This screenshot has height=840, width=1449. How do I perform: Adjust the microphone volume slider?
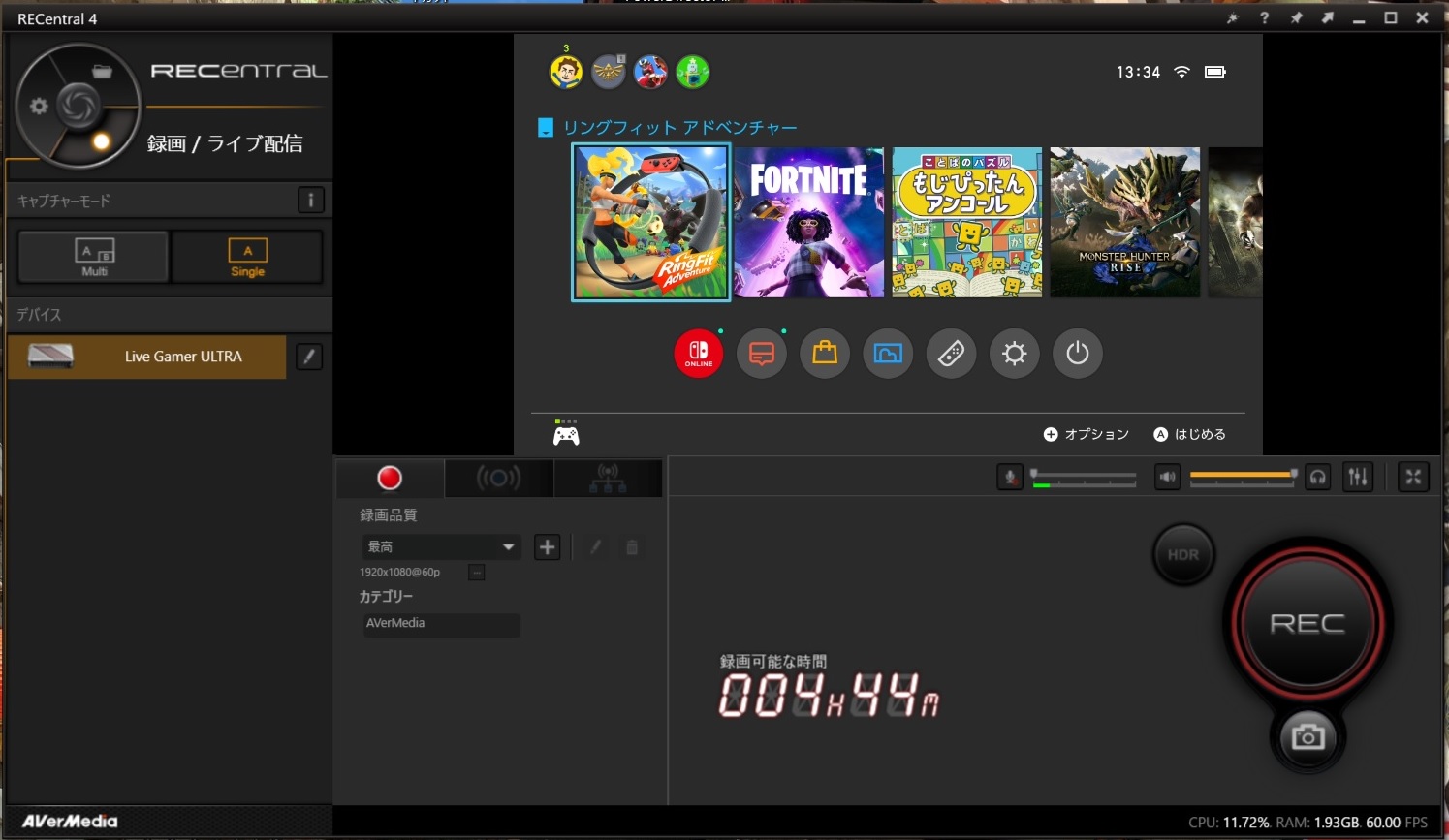pos(1084,478)
